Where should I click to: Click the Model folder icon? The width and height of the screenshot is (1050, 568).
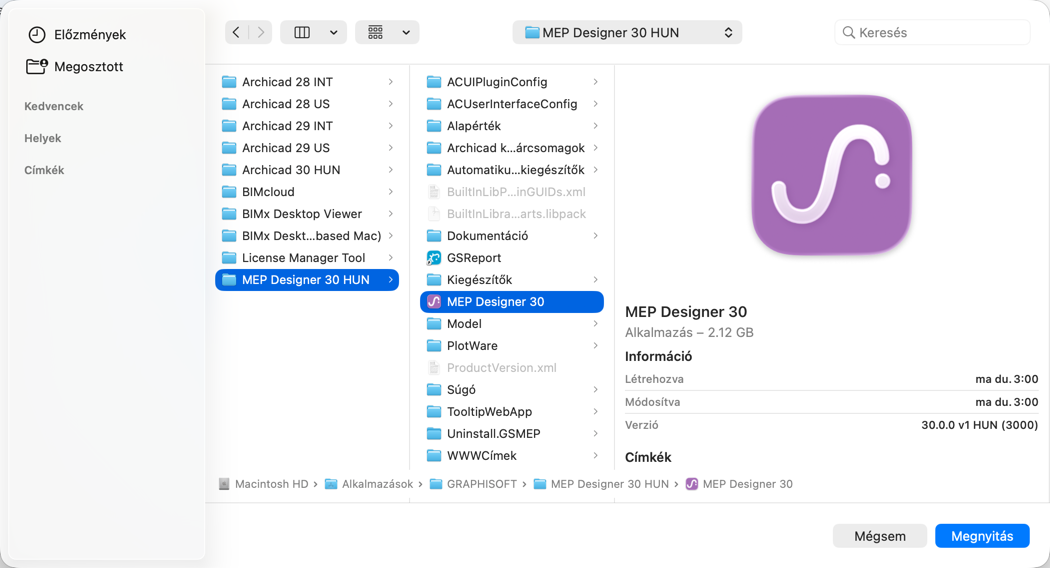(x=434, y=324)
